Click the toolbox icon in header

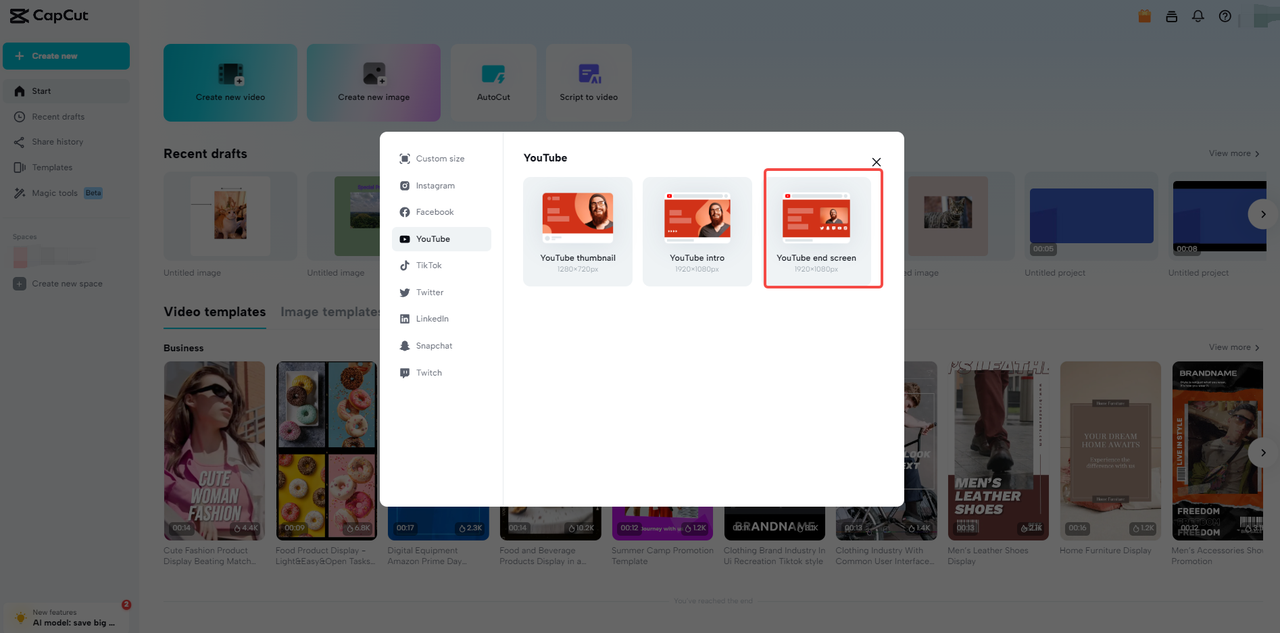click(x=1171, y=16)
